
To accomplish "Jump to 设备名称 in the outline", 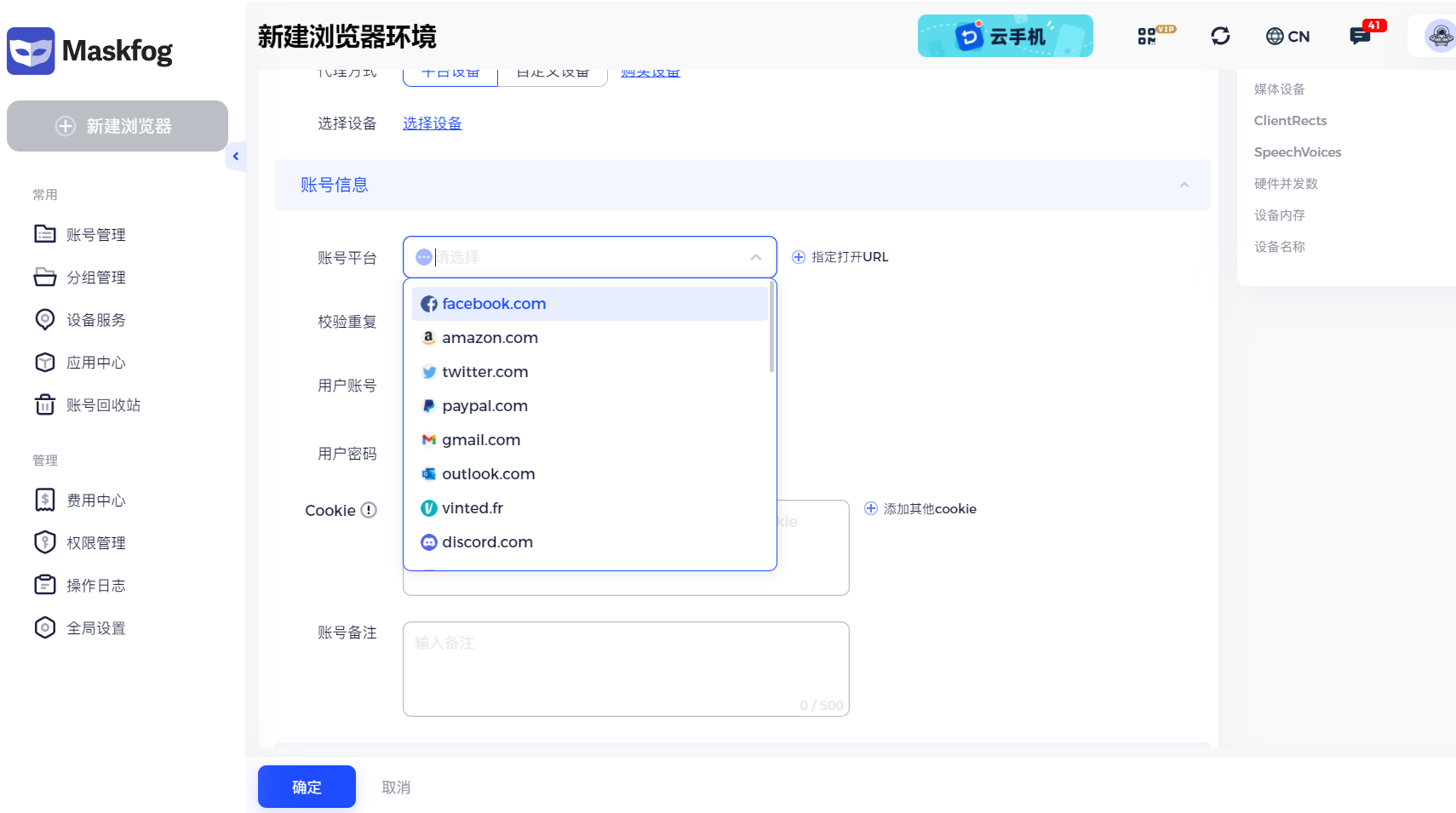I will pyautogui.click(x=1279, y=247).
